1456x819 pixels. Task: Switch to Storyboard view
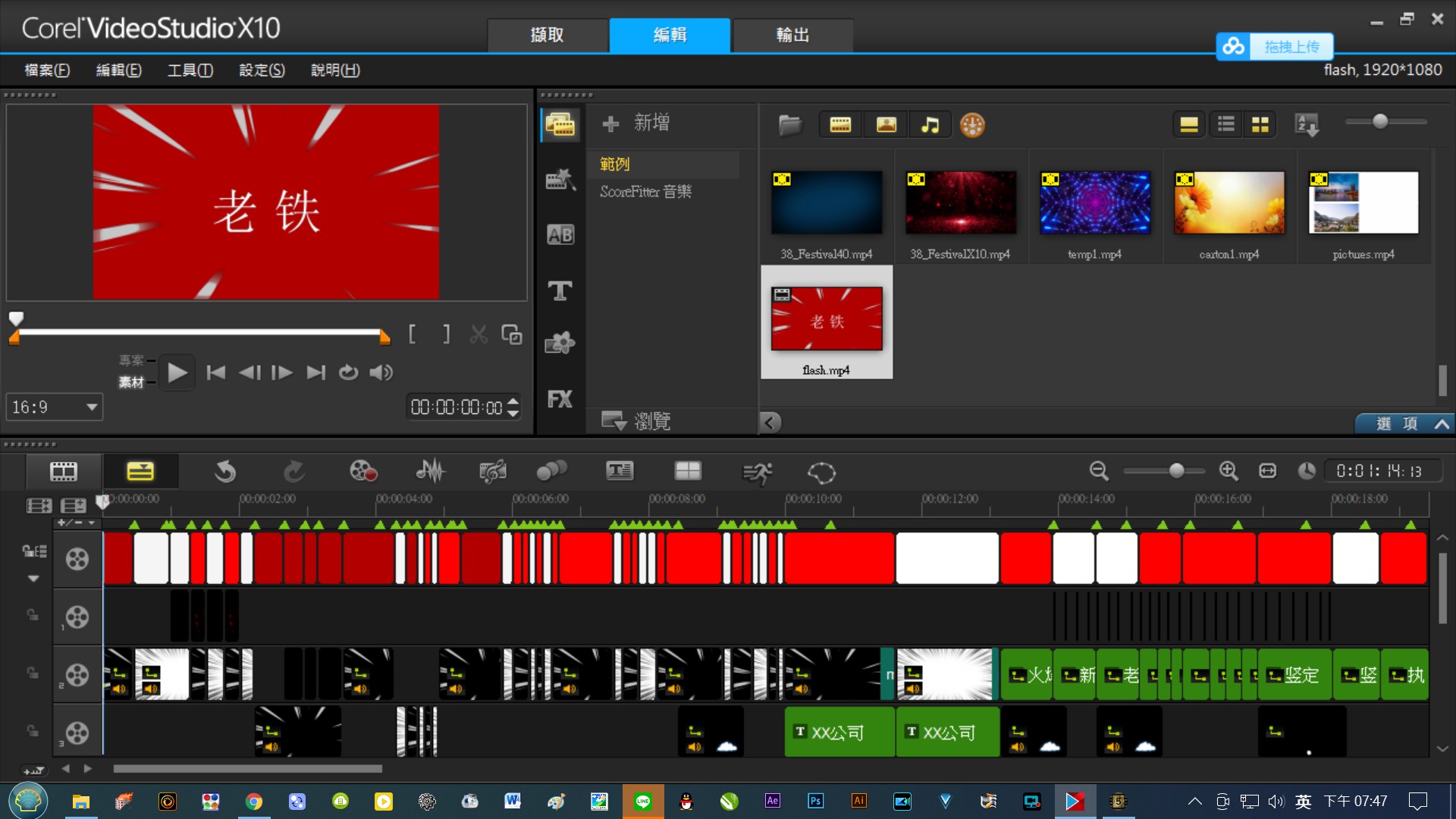click(x=64, y=472)
